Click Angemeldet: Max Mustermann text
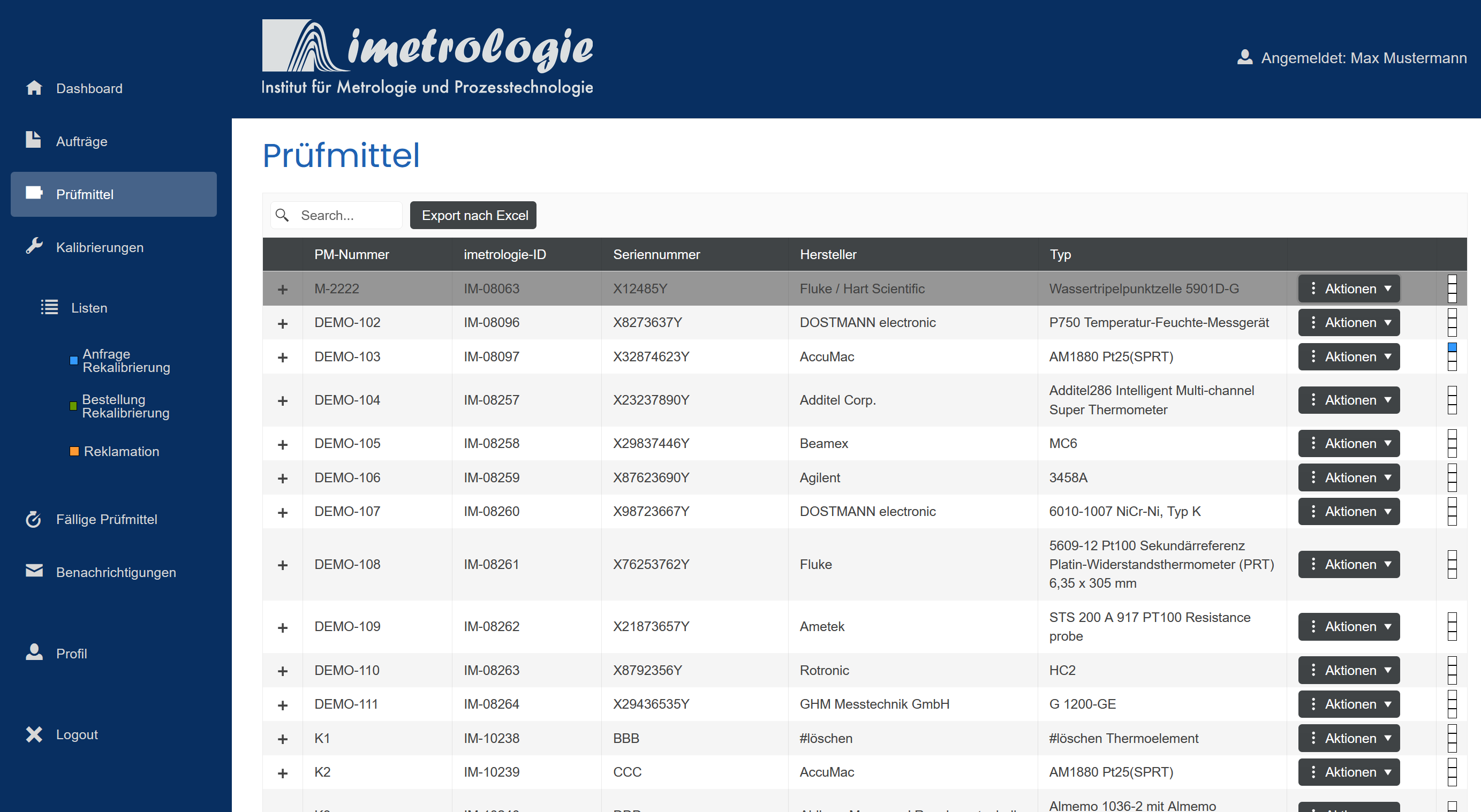Viewport: 1481px width, 812px height. pos(1364,57)
